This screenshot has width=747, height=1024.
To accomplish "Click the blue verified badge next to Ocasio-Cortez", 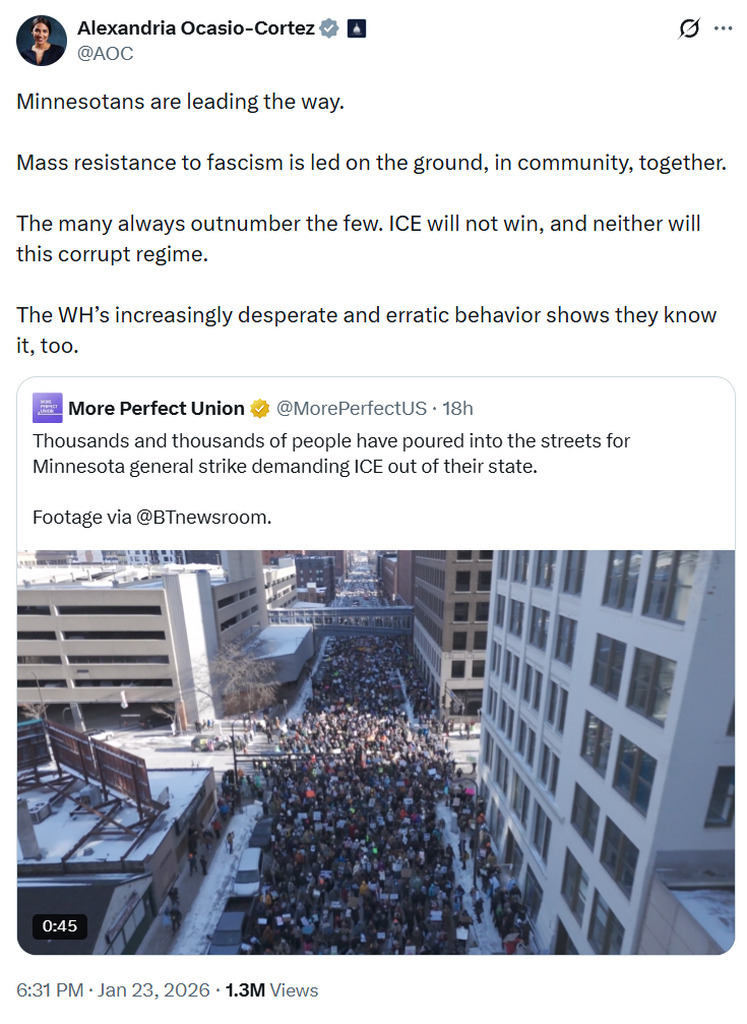I will (329, 28).
